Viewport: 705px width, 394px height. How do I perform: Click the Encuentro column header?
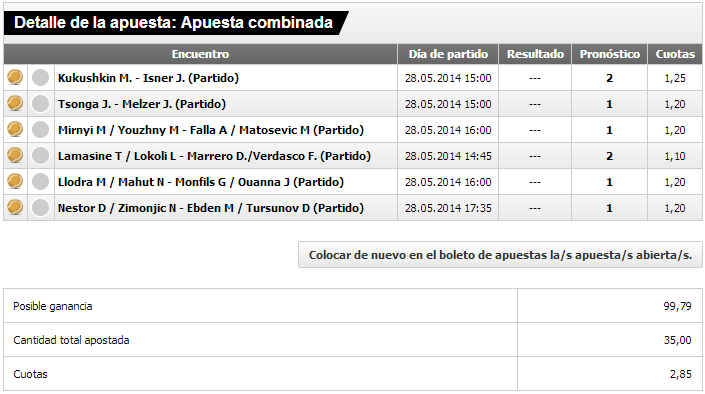click(x=201, y=54)
